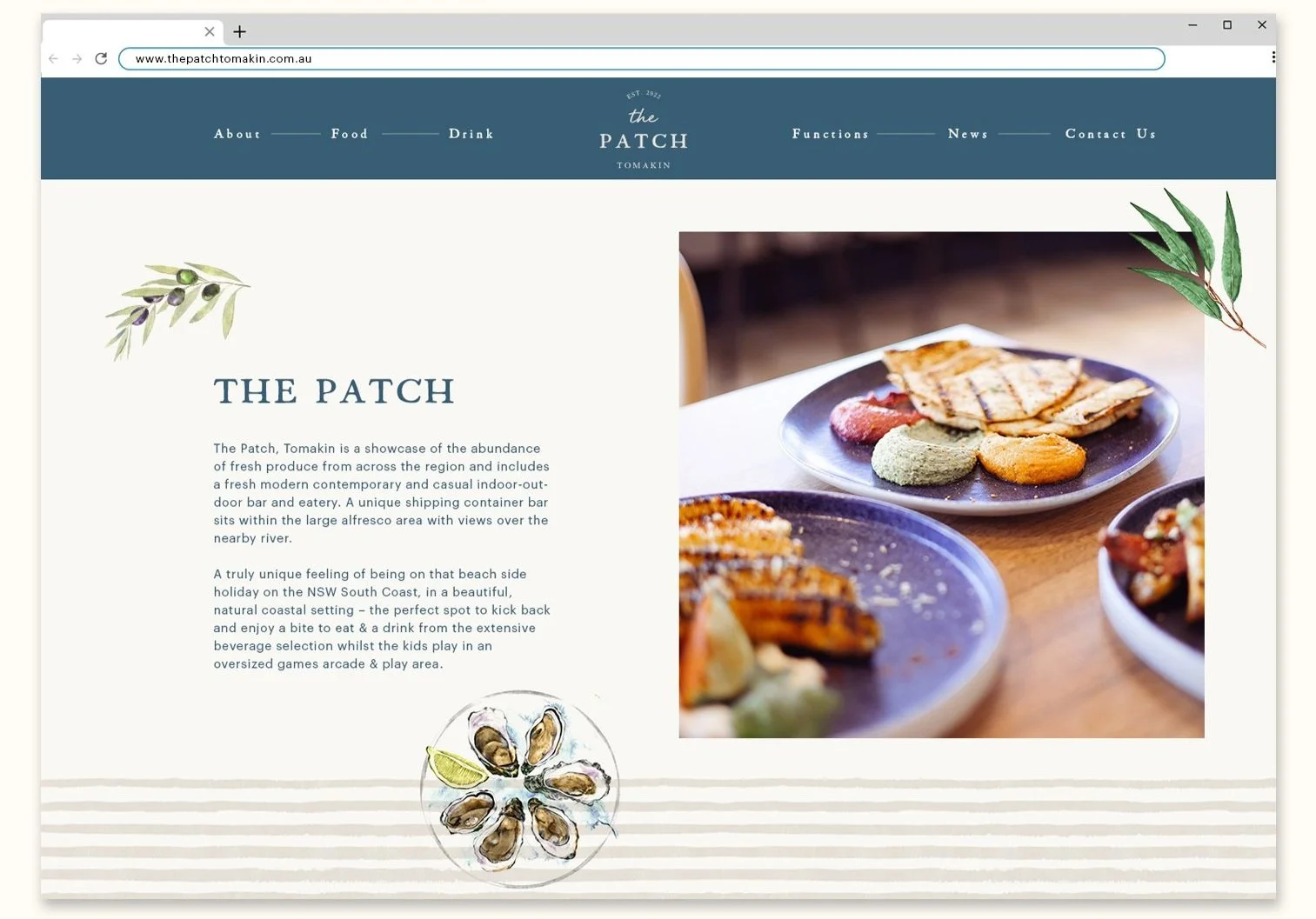Click the address bar showing thepatchtomakin.com.au
The width and height of the screenshot is (1316, 919).
coord(642,58)
